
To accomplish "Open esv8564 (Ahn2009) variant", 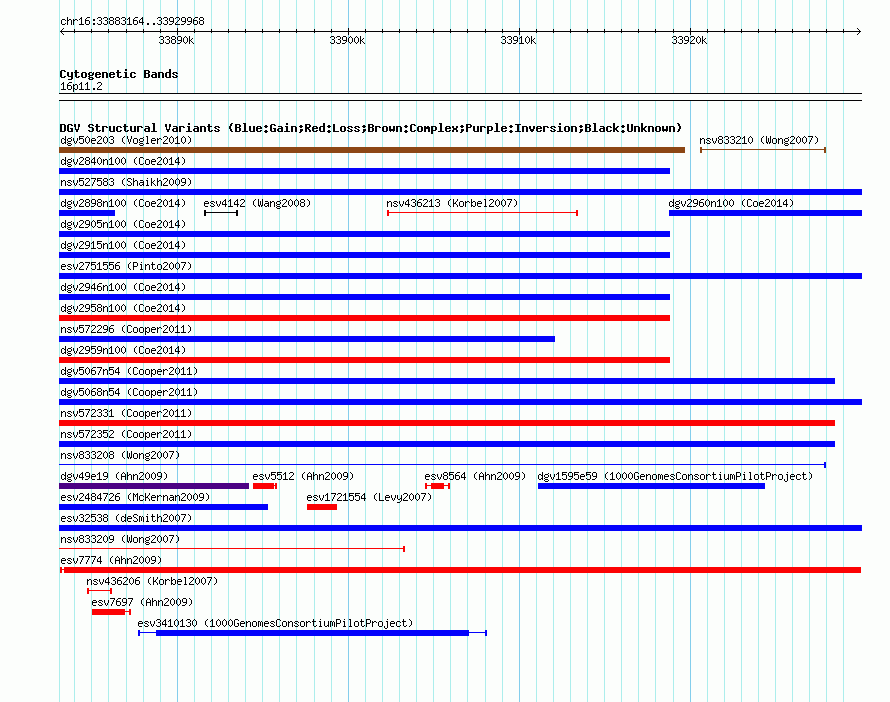I will pyautogui.click(x=438, y=486).
